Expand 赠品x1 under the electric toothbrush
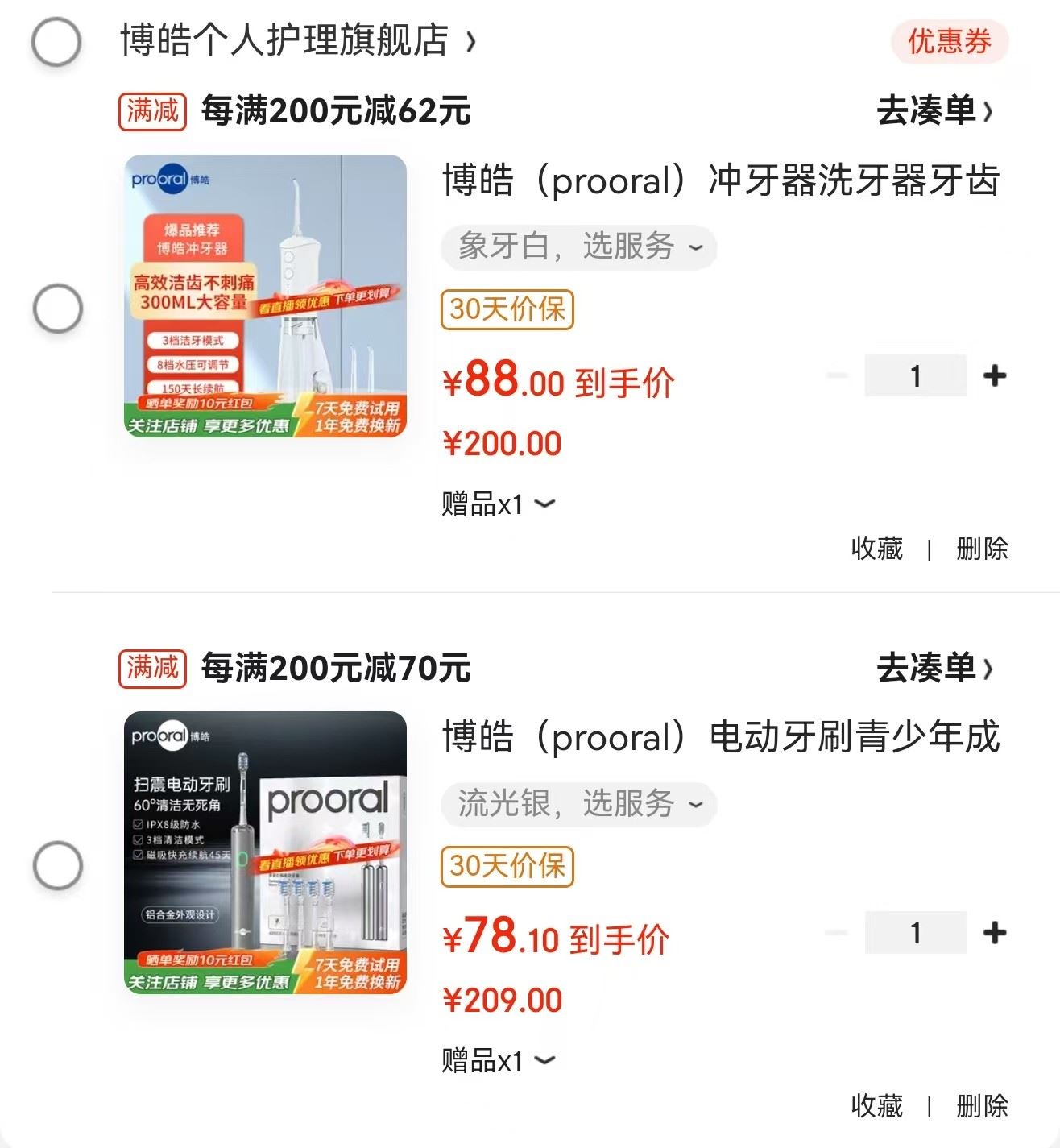Image resolution: width=1060 pixels, height=1148 pixels. [x=498, y=1061]
